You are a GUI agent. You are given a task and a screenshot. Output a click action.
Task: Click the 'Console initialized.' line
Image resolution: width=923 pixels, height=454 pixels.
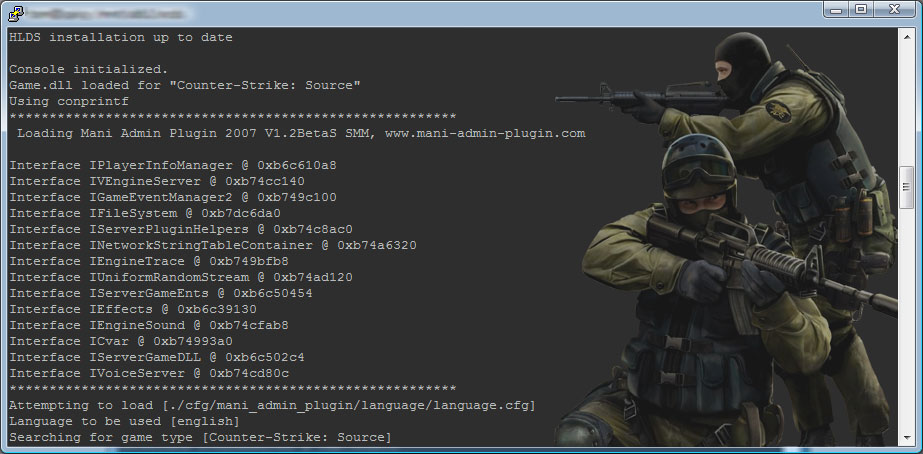coord(88,69)
